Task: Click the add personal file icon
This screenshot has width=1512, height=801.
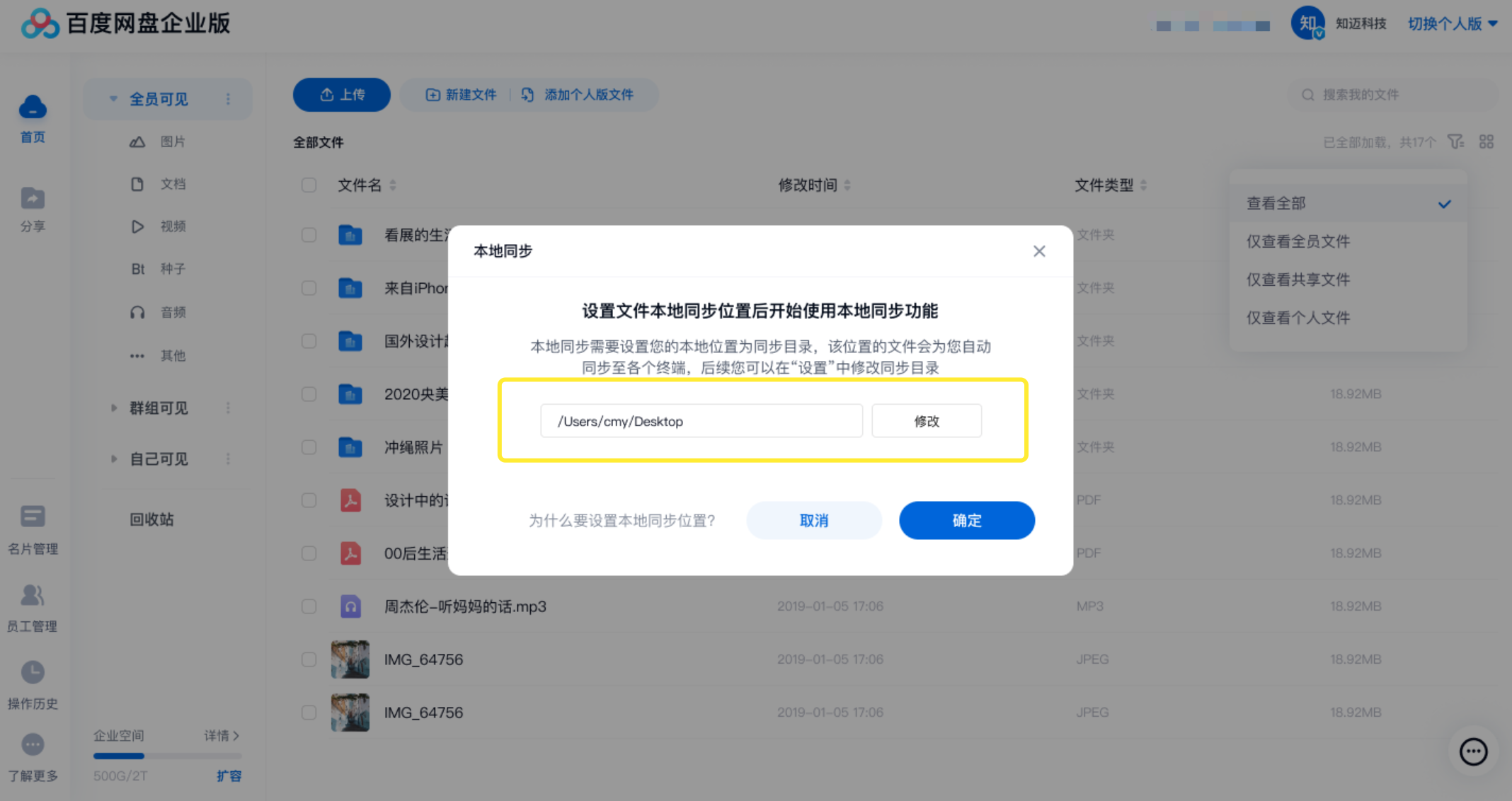Action: click(x=529, y=95)
